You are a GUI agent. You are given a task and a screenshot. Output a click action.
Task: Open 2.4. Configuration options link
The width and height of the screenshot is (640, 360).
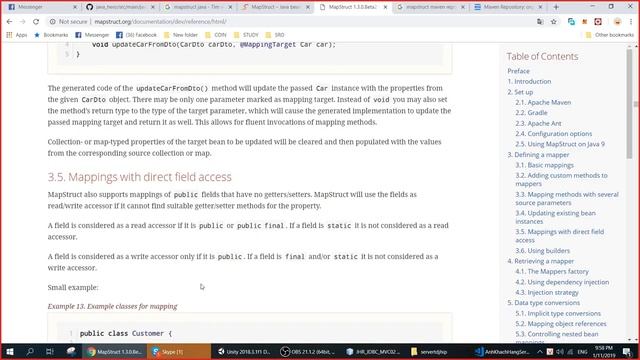553,133
